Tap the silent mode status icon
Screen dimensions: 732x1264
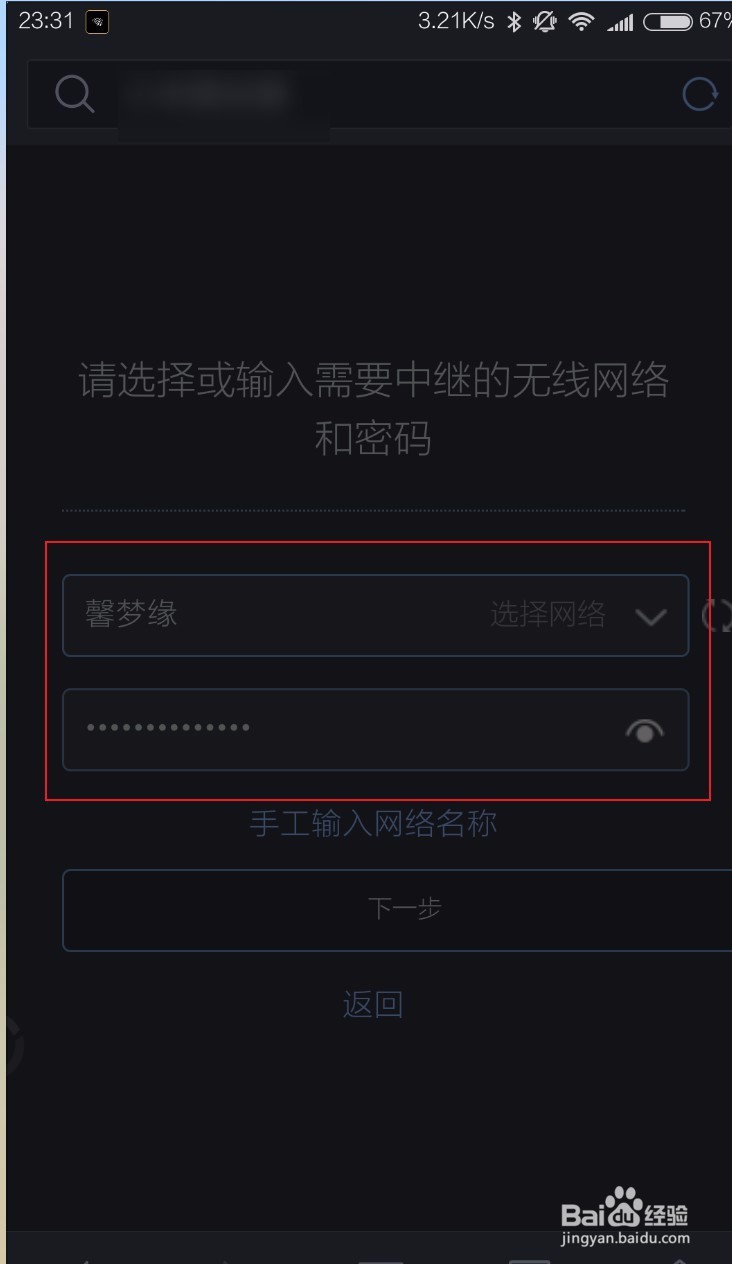pyautogui.click(x=545, y=21)
